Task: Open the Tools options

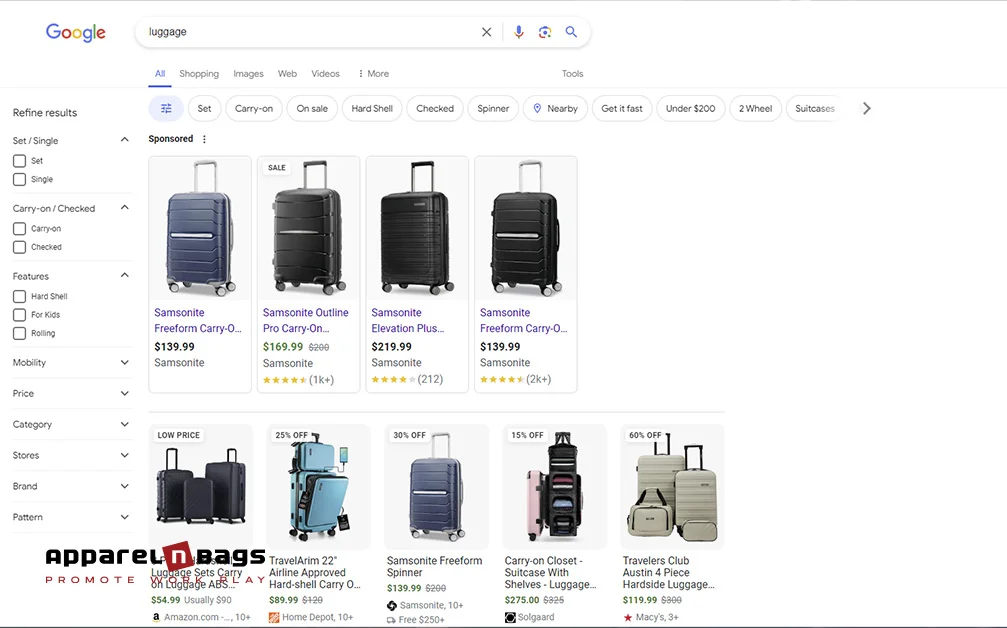Action: coord(572,73)
